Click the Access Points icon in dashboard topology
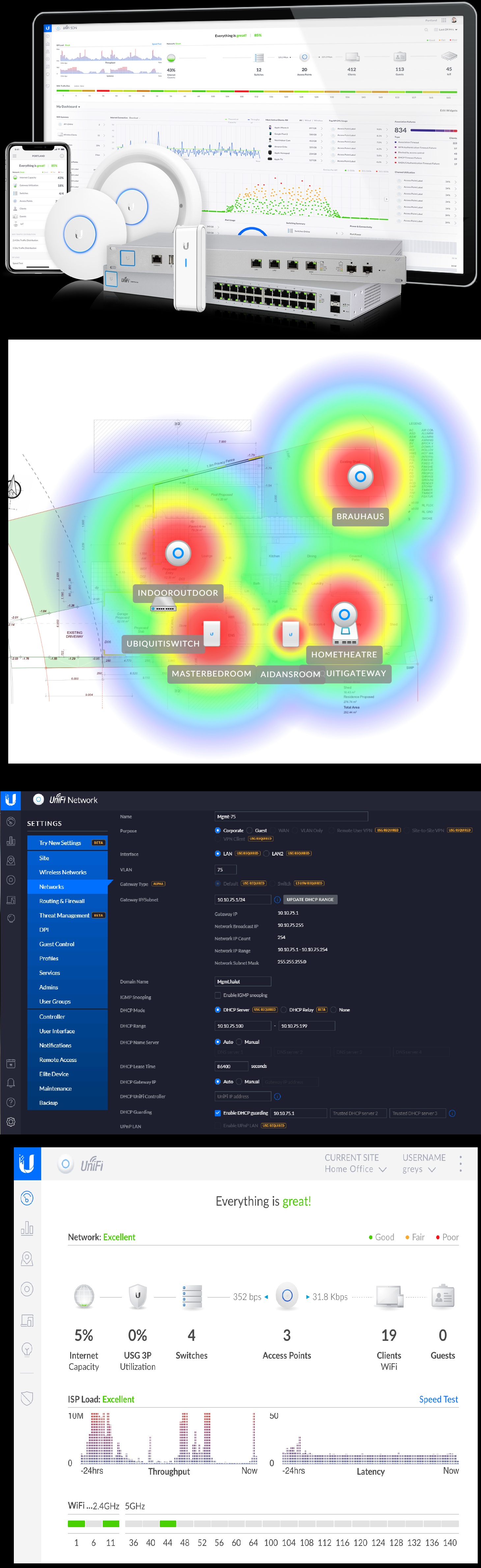481x1568 pixels. tap(287, 1295)
